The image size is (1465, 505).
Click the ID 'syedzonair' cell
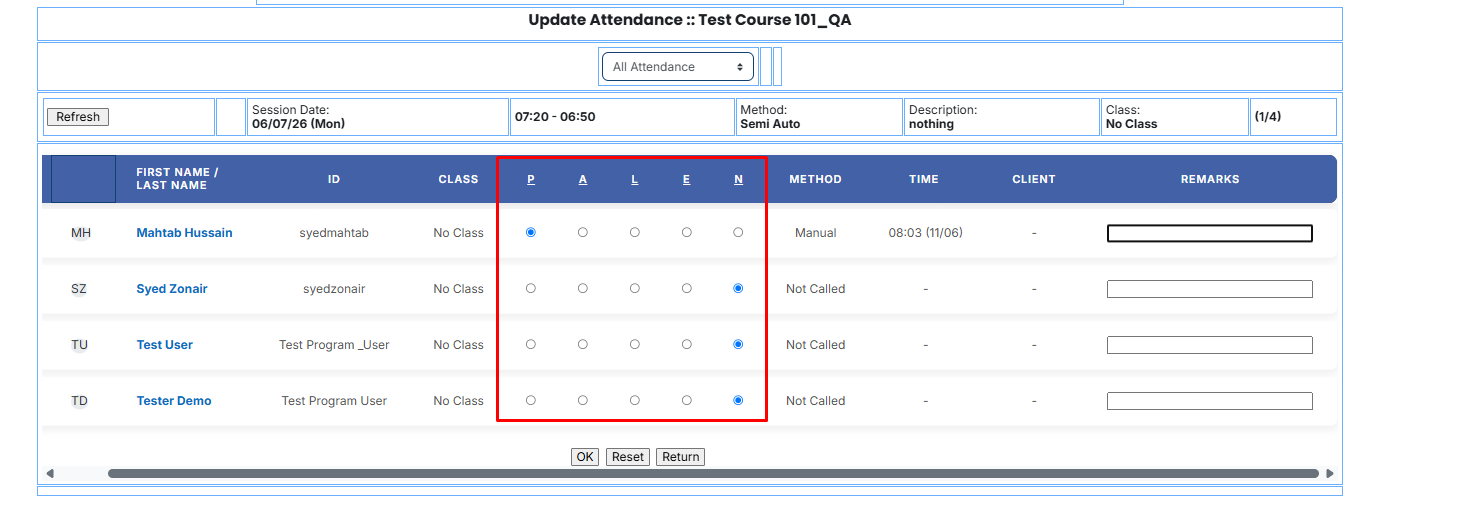(x=334, y=289)
